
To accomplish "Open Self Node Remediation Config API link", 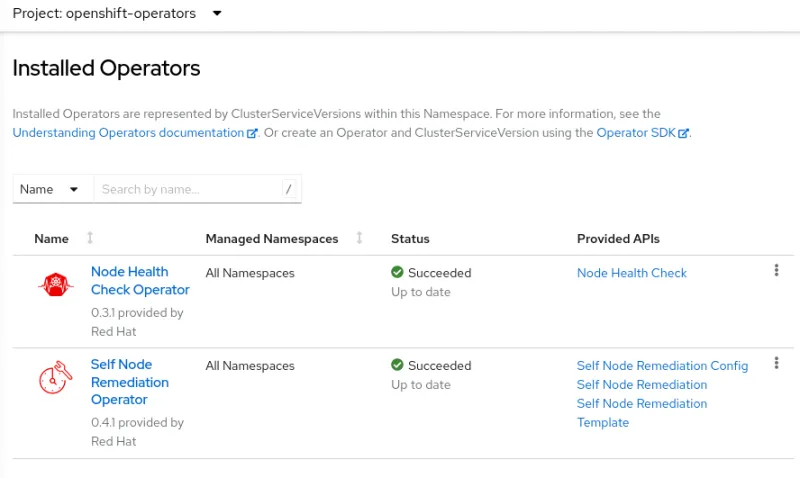I will (x=662, y=366).
